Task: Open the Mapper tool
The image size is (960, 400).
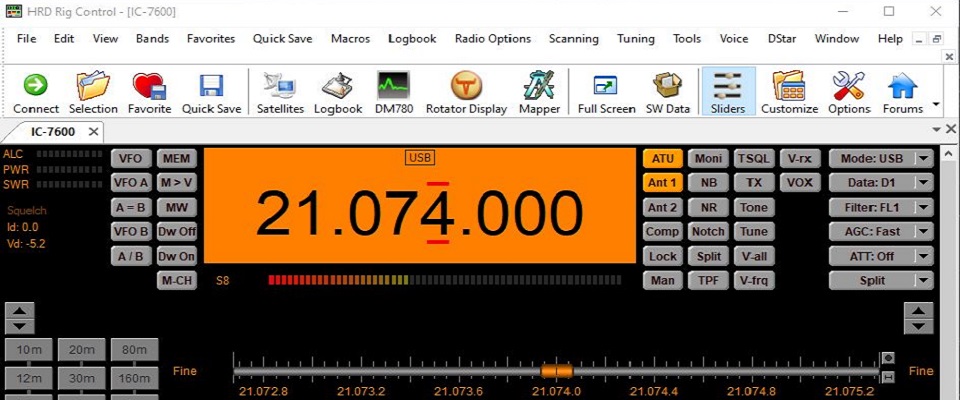Action: pos(539,92)
